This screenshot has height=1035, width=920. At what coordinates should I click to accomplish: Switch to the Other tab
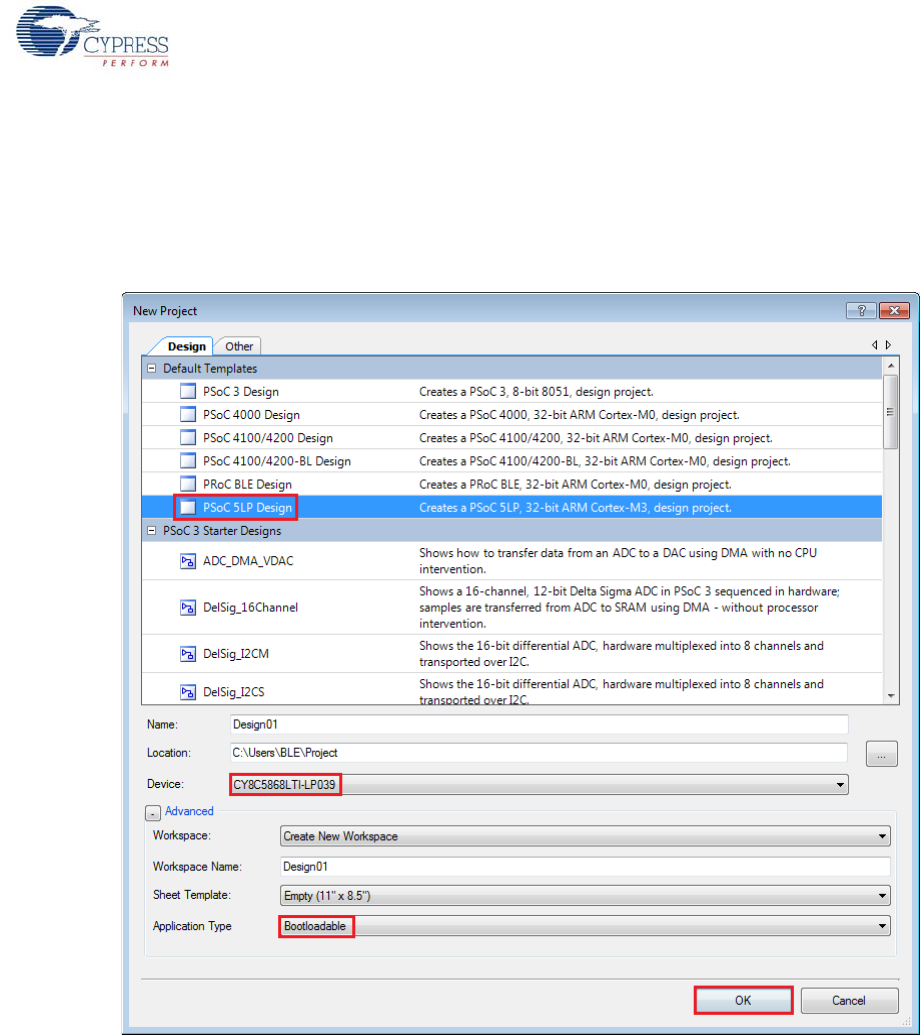[239, 347]
